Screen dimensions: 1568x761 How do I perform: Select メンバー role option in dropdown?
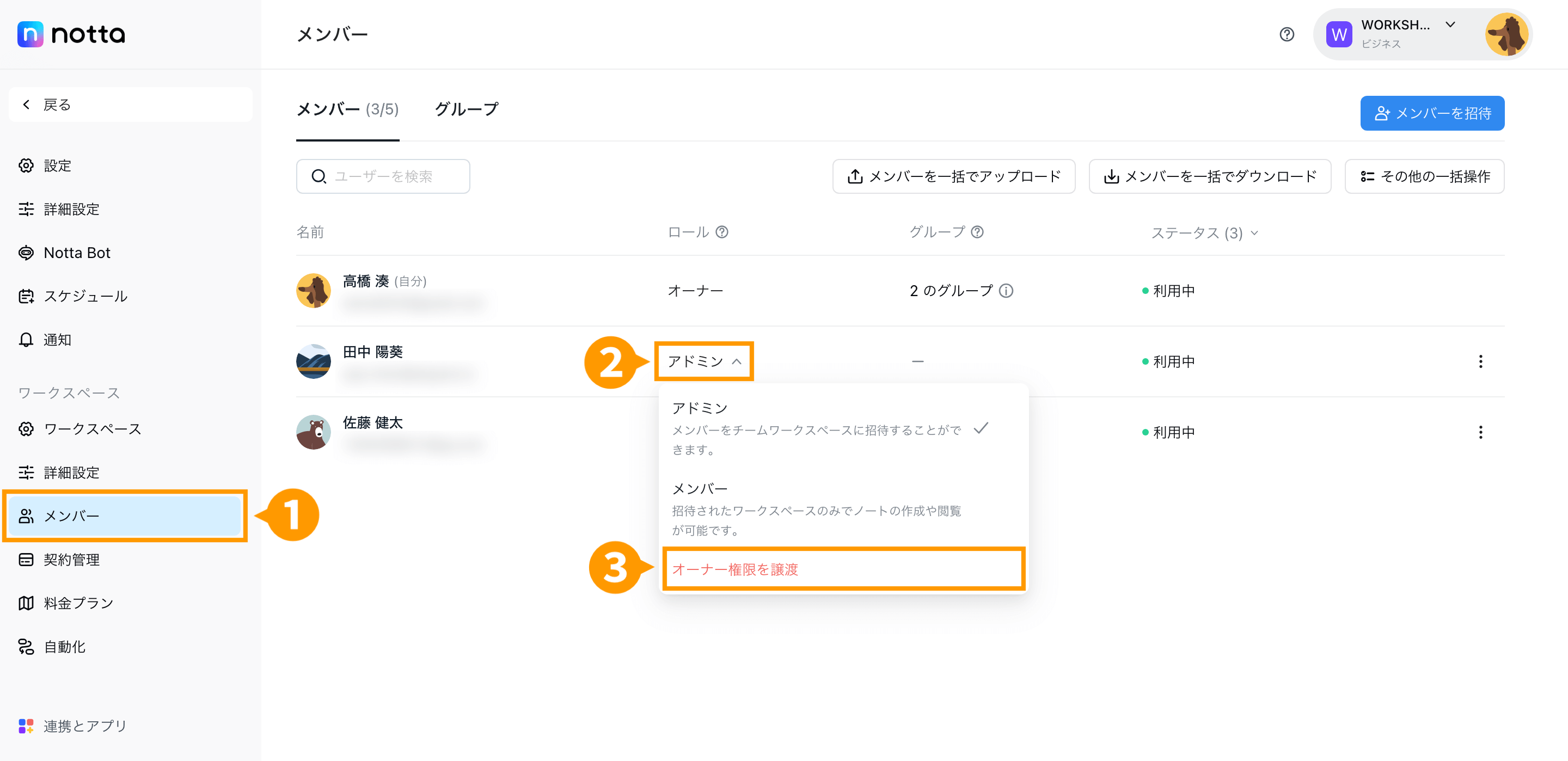(x=843, y=508)
